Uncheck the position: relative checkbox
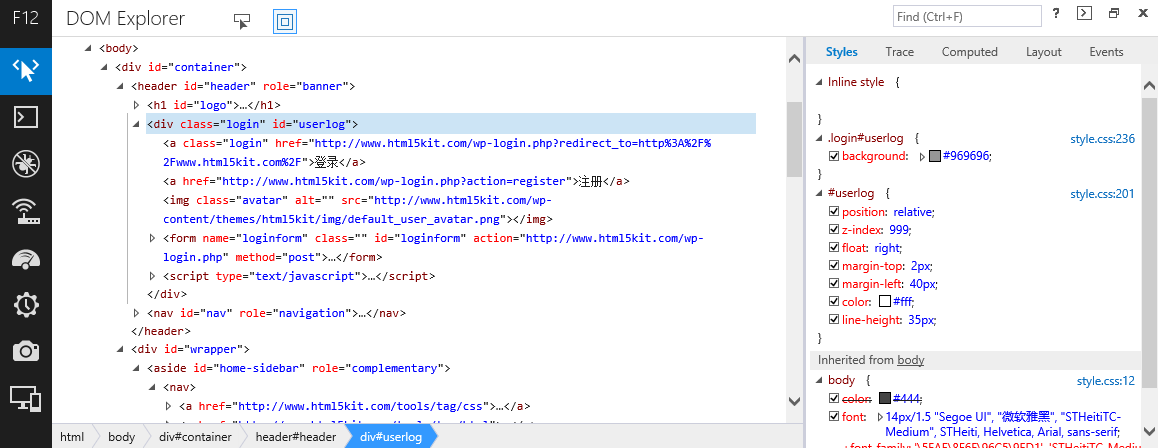 tap(834, 212)
